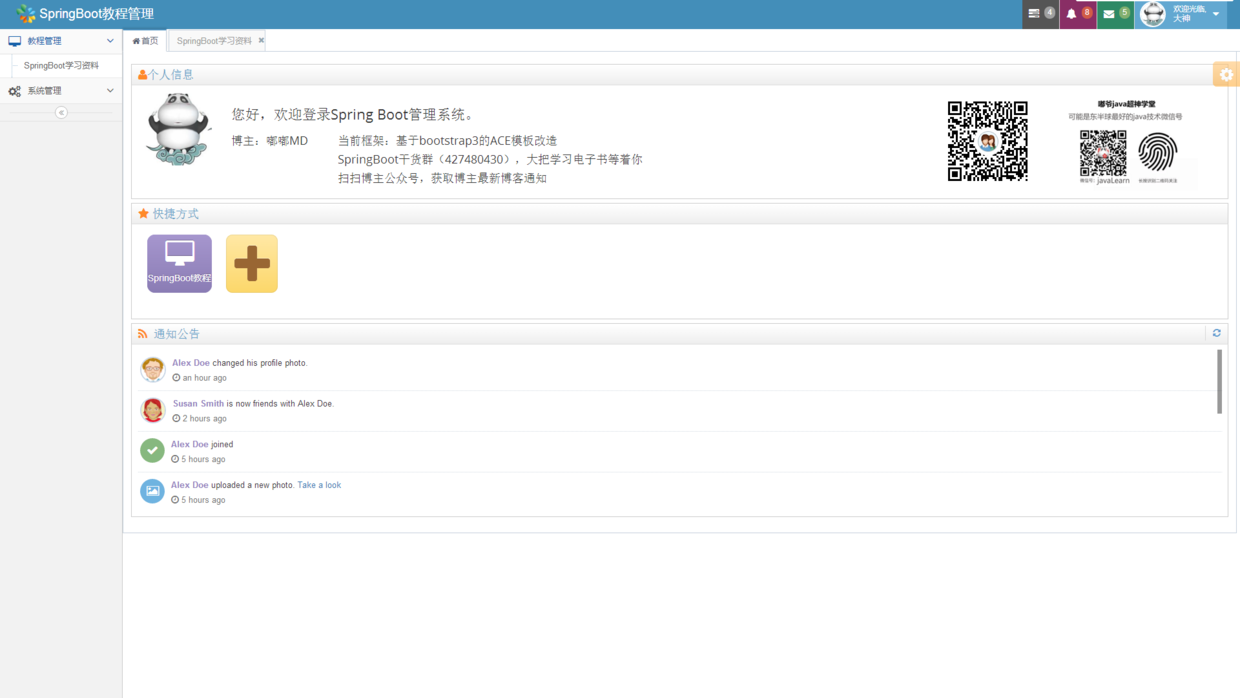Open Alex Doe link on the joined entry
The image size is (1240, 698).
190,444
